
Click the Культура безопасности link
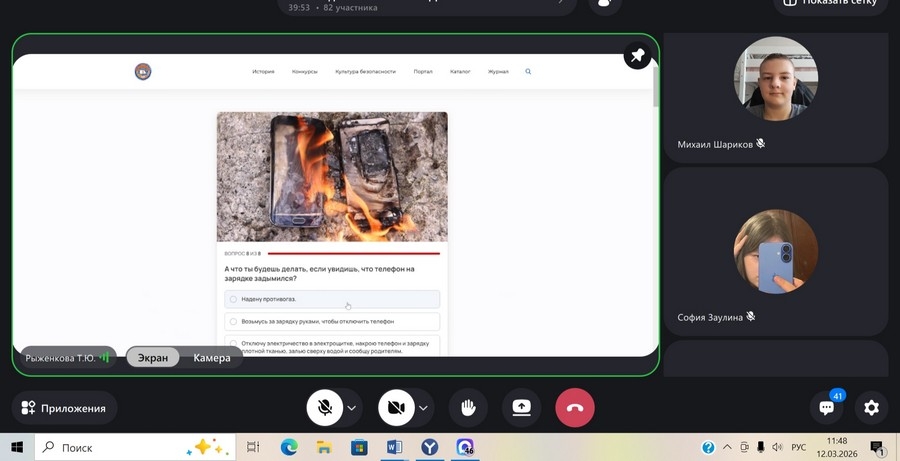[365, 72]
